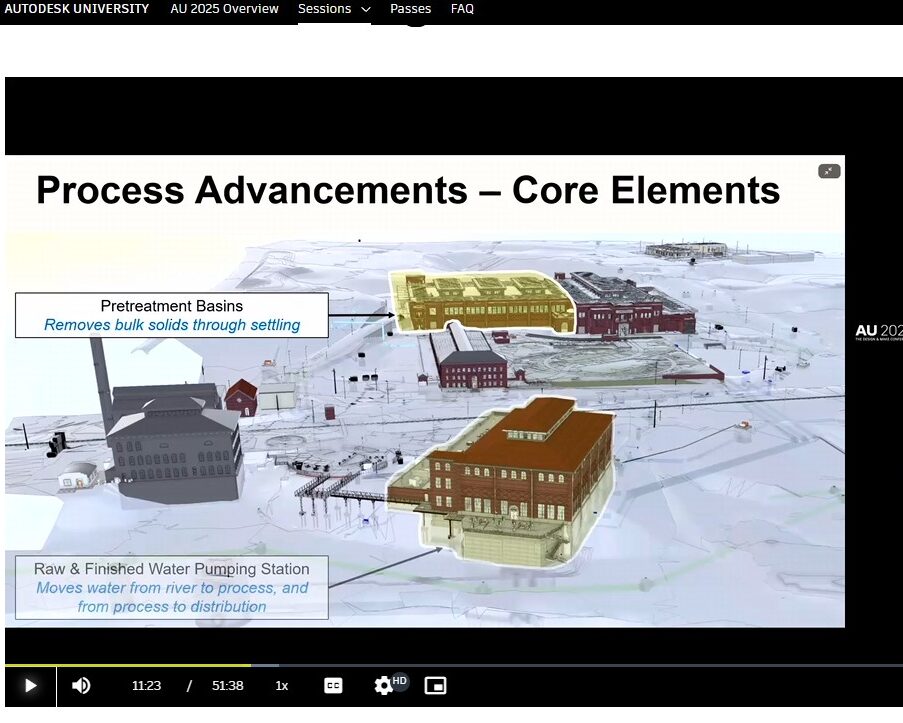Screen dimensions: 903x723
Task: Click the Autodesk University home logo
Action: (x=77, y=9)
